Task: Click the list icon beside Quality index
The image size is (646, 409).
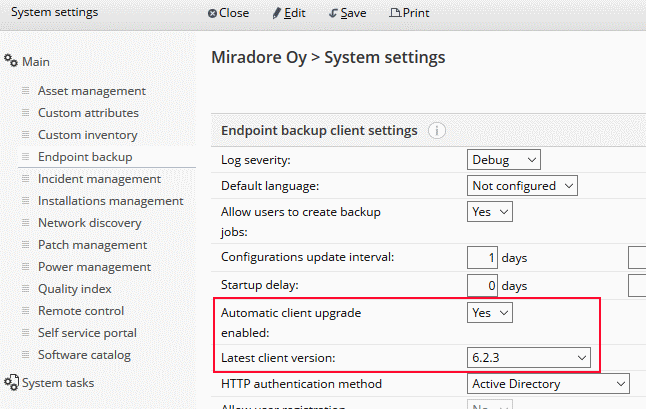Action: click(26, 289)
